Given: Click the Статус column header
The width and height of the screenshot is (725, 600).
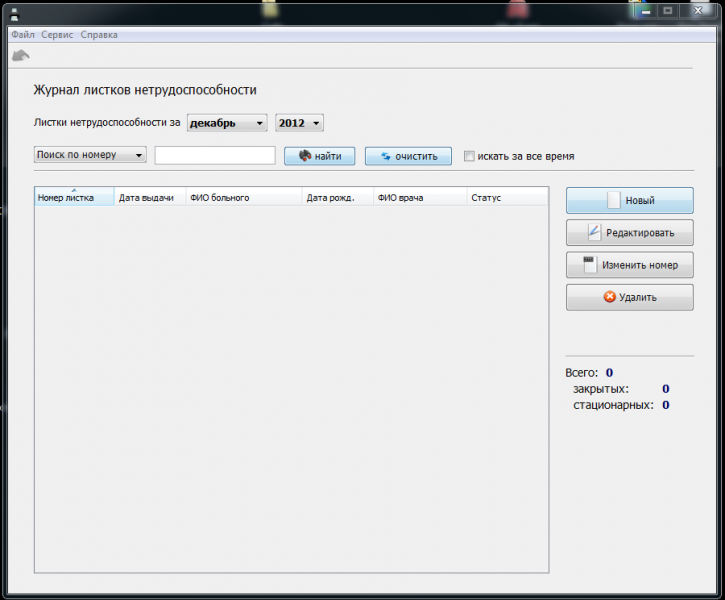Looking at the screenshot, I should (507, 197).
